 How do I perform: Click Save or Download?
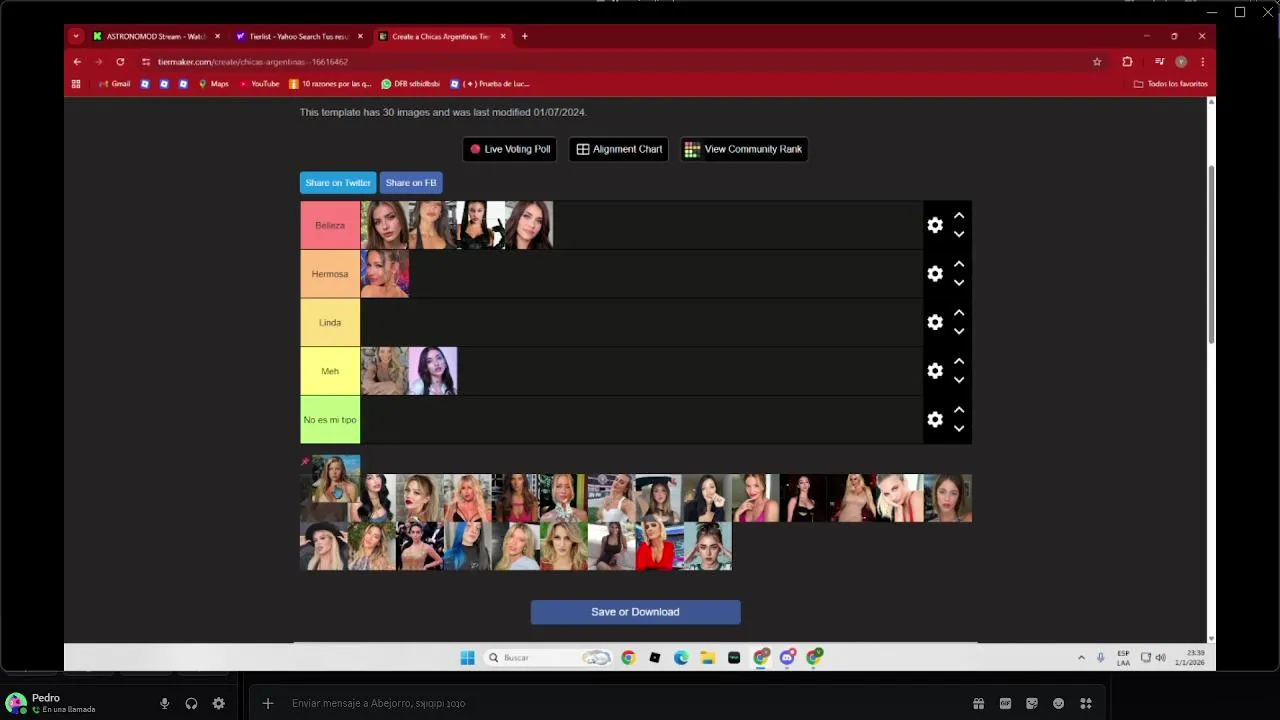click(x=635, y=612)
